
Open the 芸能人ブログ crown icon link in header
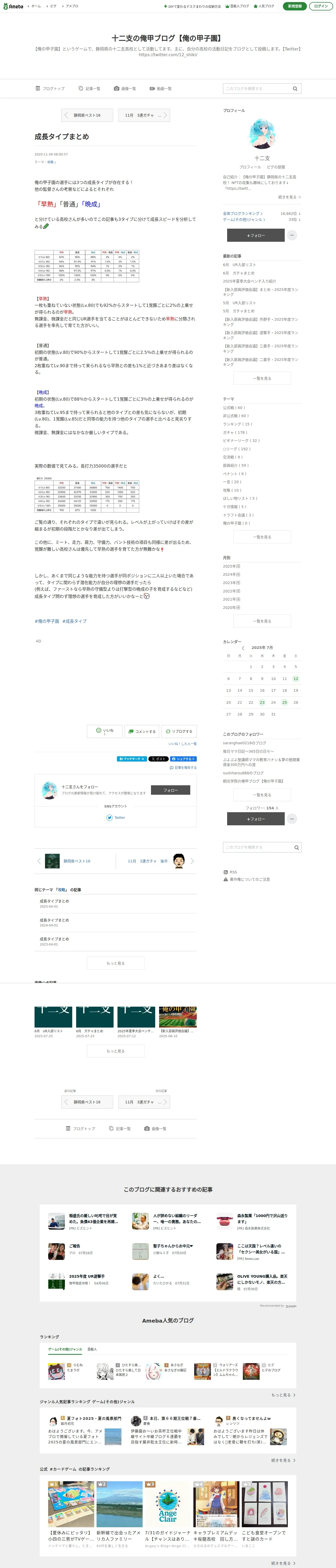pyautogui.click(x=237, y=6)
